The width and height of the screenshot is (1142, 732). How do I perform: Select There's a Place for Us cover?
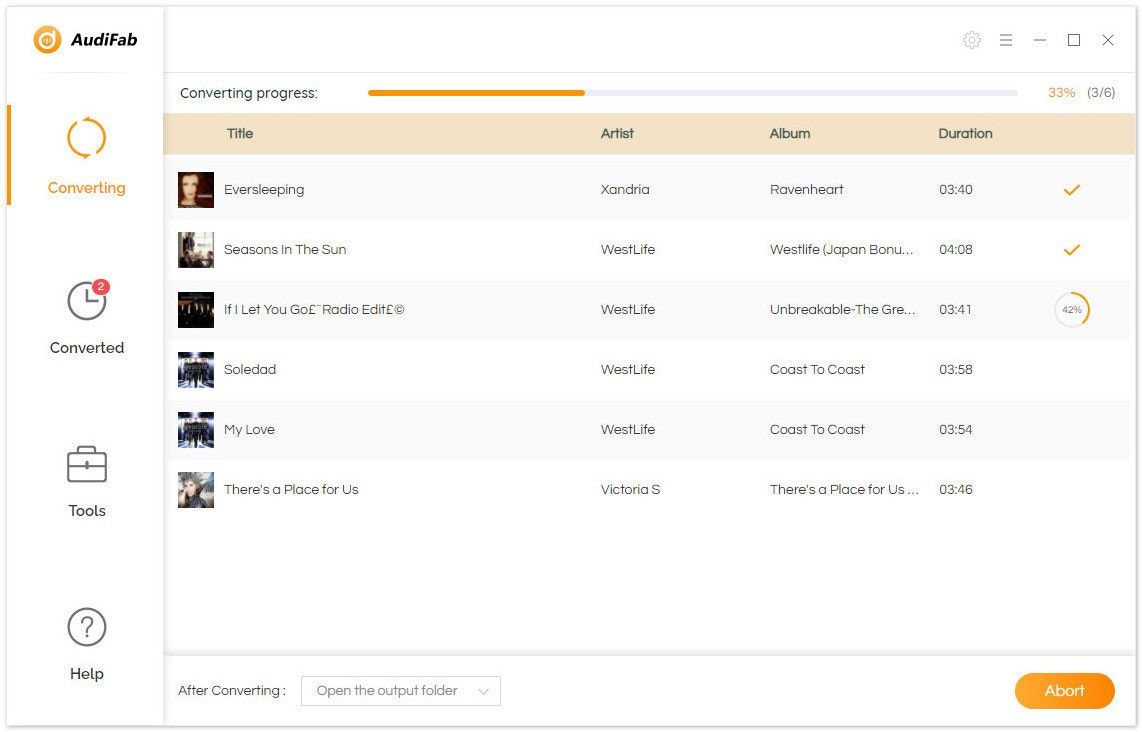(196, 489)
